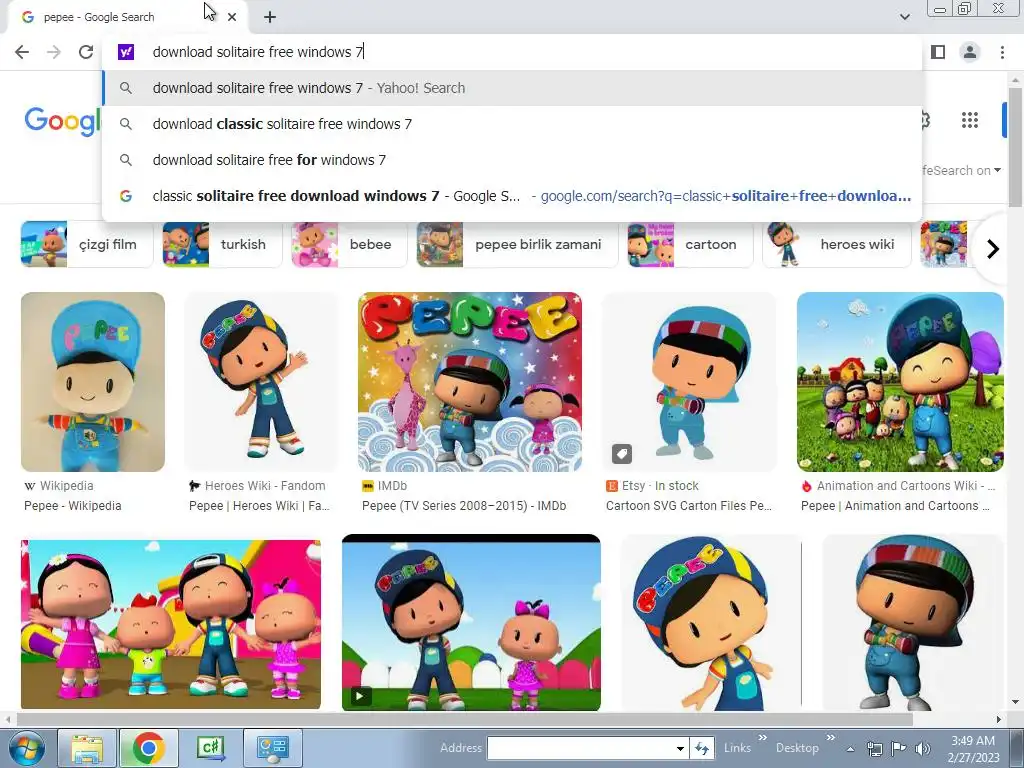Viewport: 1024px width, 768px height.
Task: Open the 'classic solitaire free download windows 7' Google suggestion
Action: click(x=512, y=196)
